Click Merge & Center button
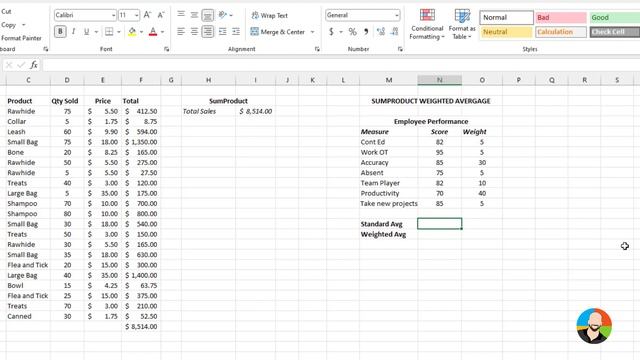This screenshot has height=360, width=640. [278, 32]
